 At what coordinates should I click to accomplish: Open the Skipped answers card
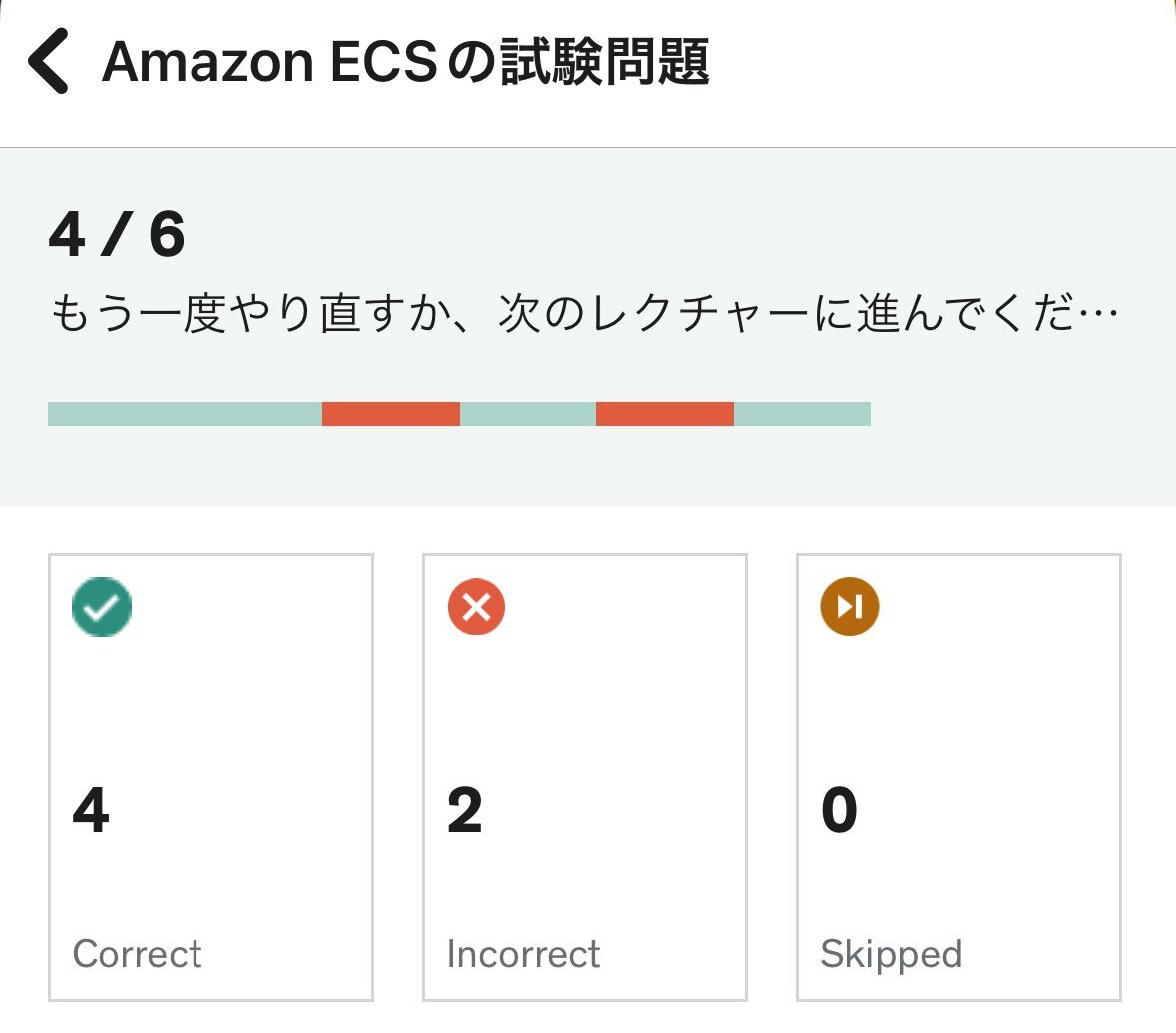tap(959, 778)
